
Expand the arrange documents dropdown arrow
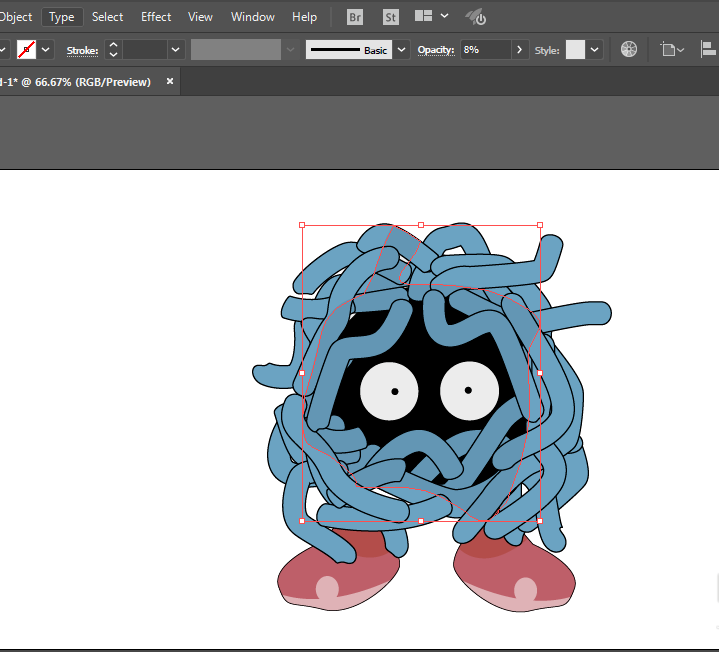pyautogui.click(x=444, y=16)
